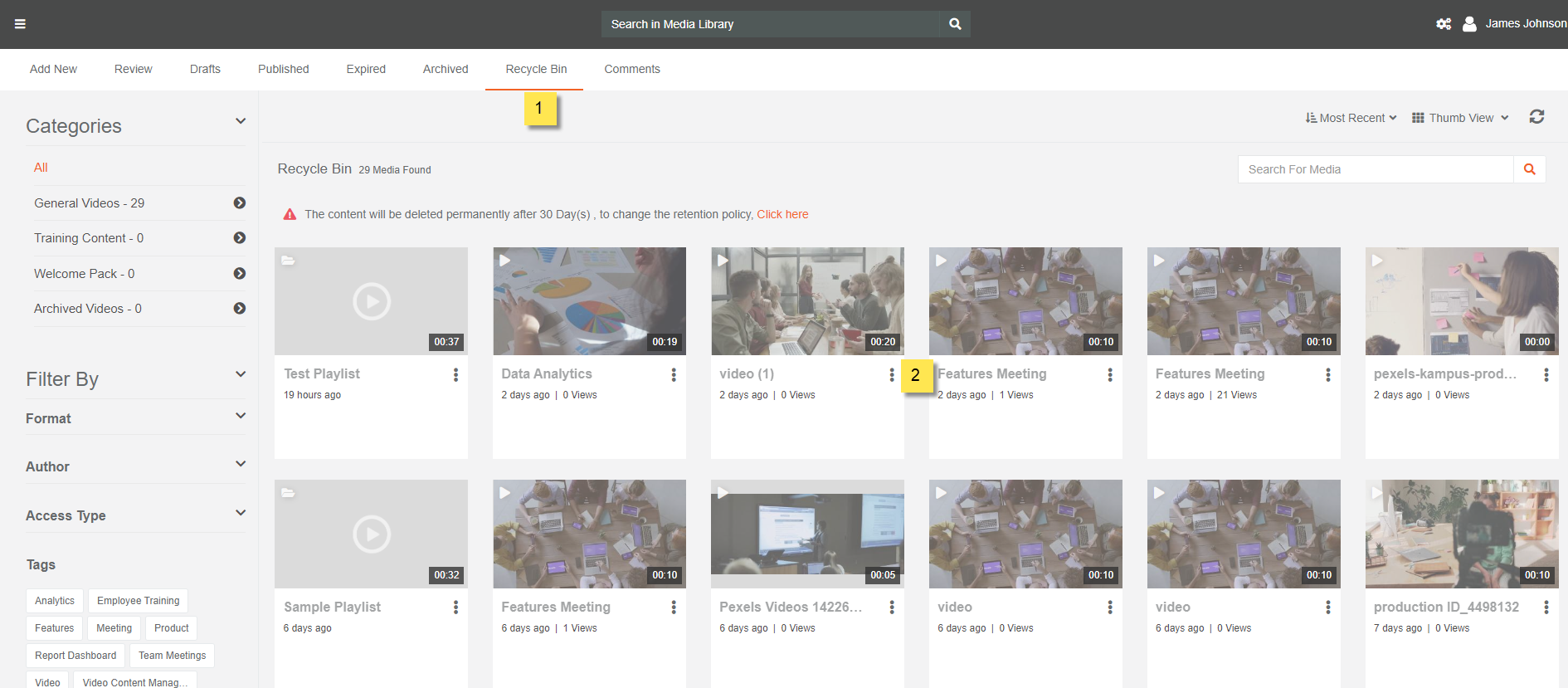Open the hamburger menu in header
This screenshot has height=688, width=1568.
click(x=20, y=24)
